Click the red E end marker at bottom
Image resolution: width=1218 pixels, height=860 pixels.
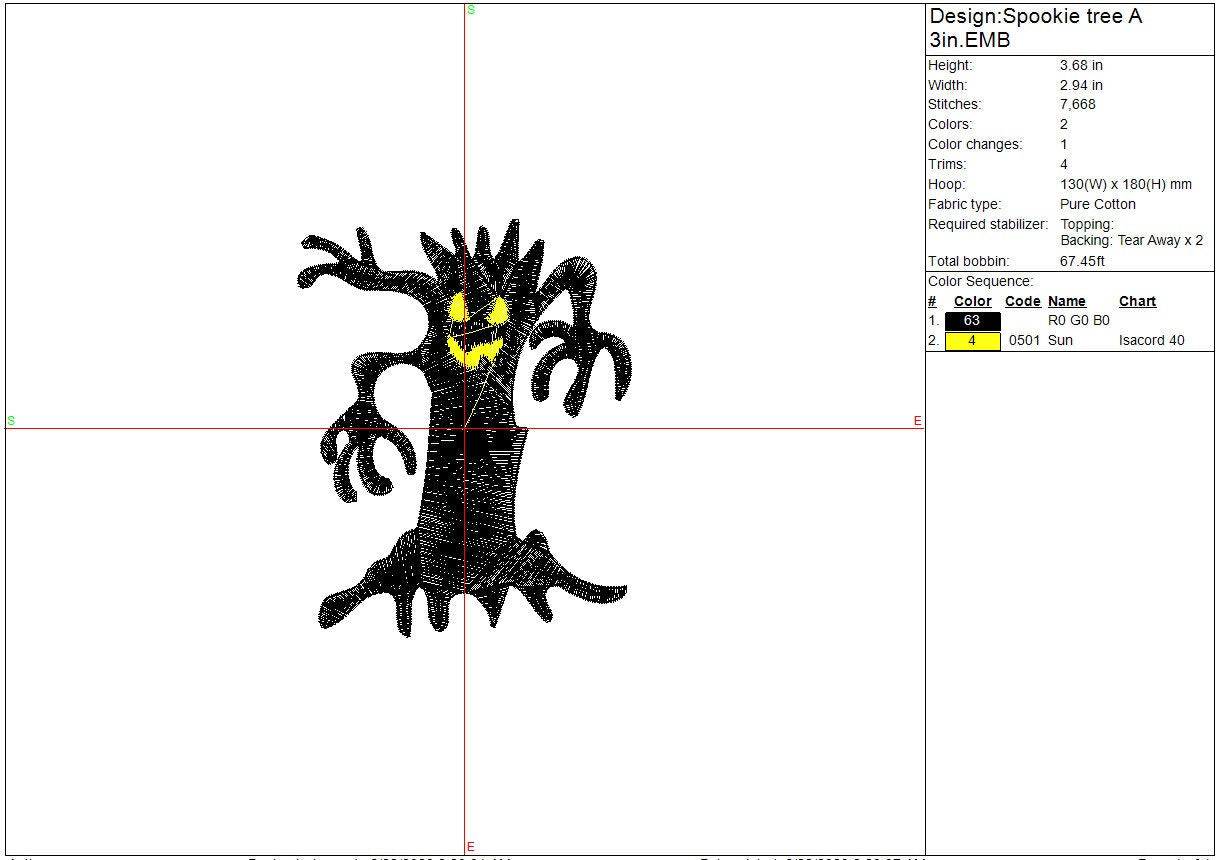click(x=471, y=847)
